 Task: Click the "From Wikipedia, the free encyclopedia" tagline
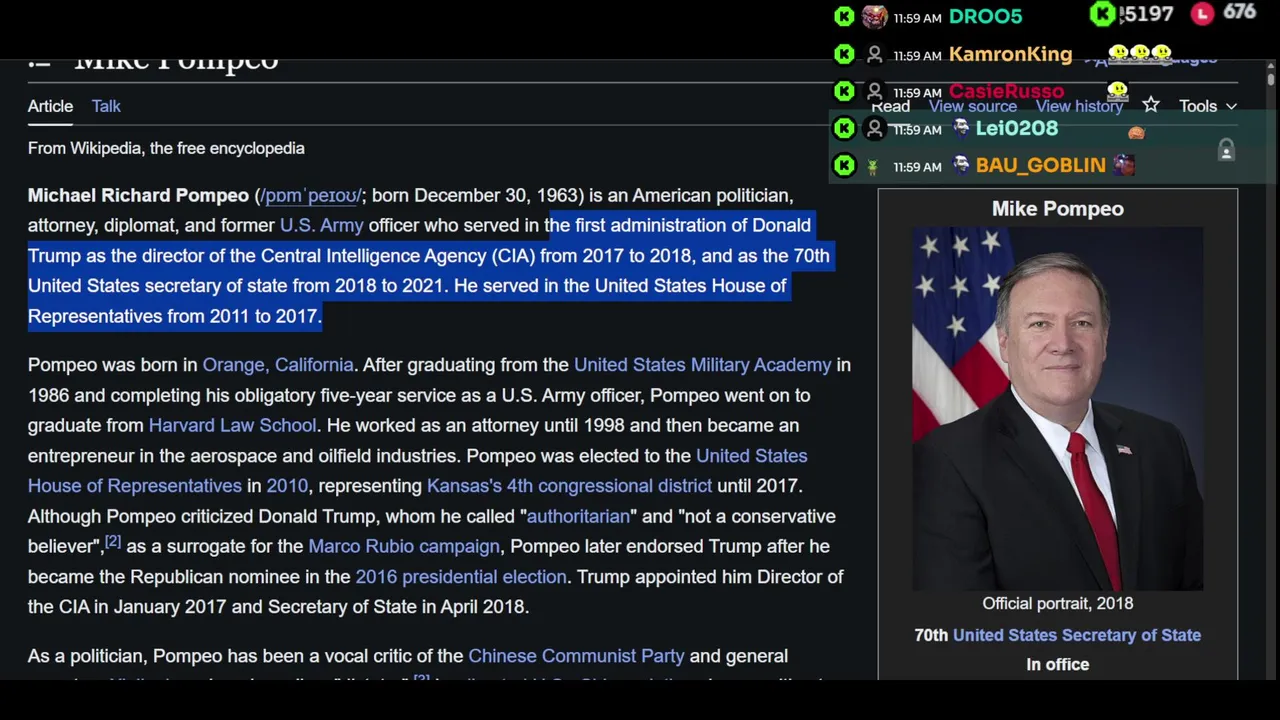[x=166, y=148]
